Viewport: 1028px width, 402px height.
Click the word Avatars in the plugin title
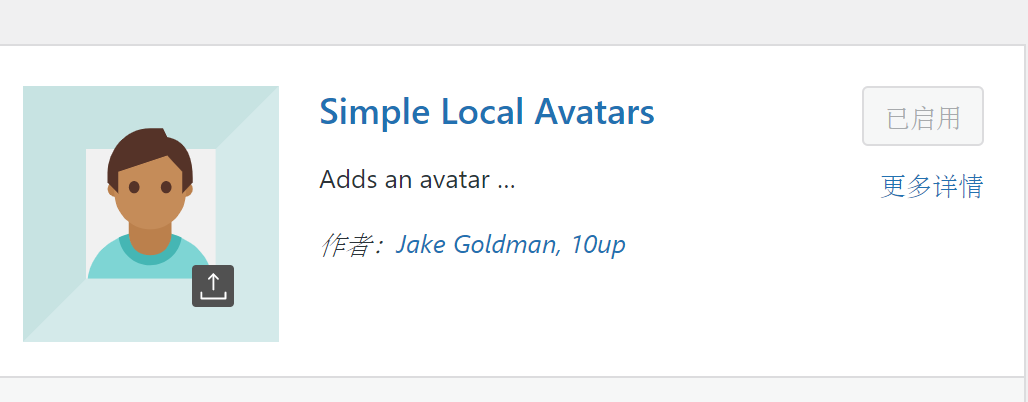click(594, 111)
